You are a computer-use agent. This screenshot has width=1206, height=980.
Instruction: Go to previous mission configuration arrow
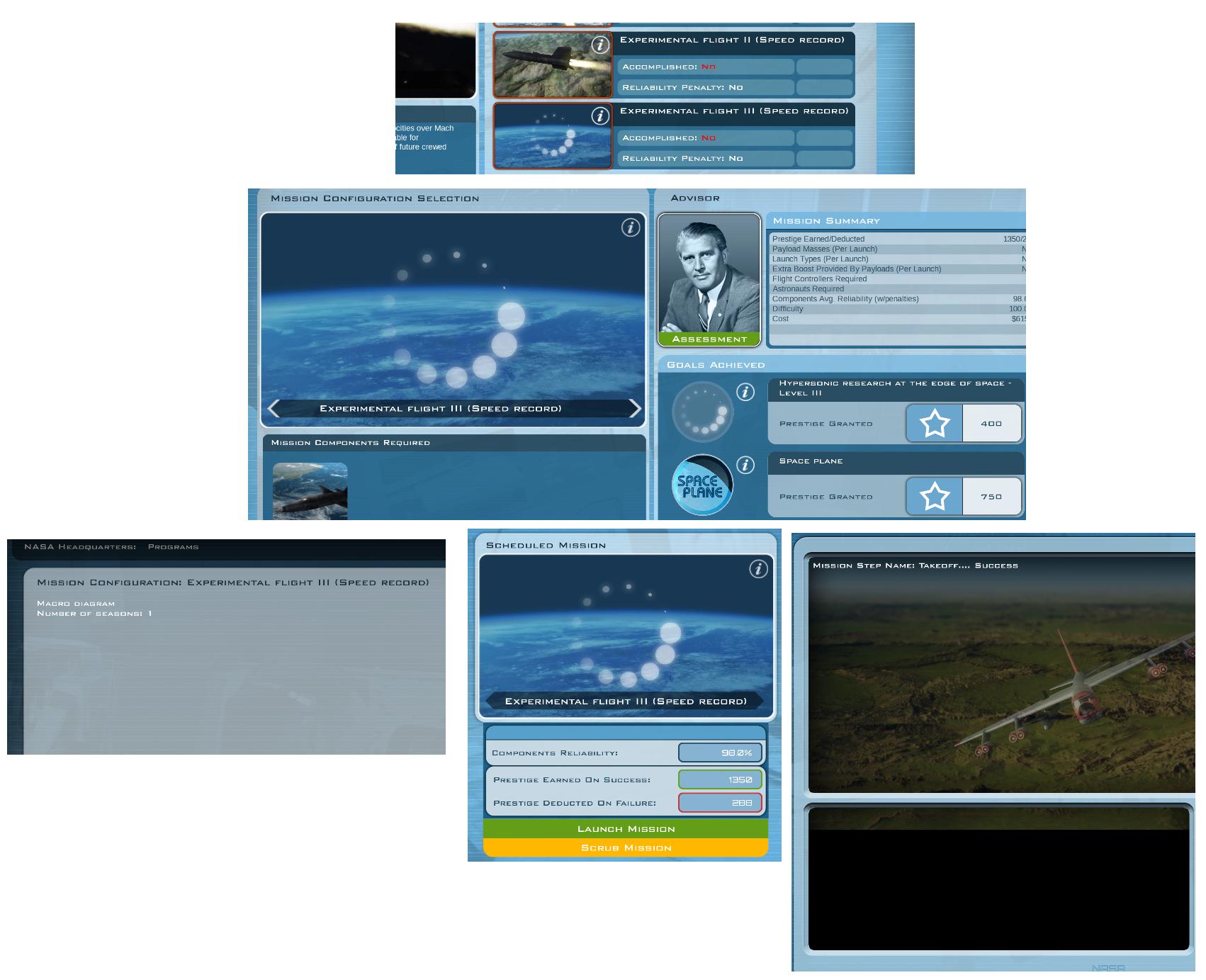coord(274,408)
